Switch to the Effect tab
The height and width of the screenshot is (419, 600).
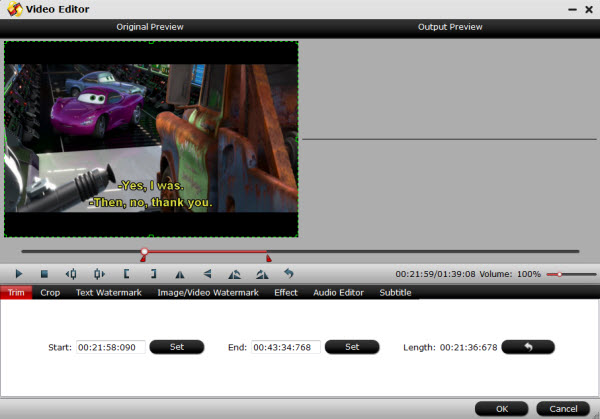(x=286, y=293)
